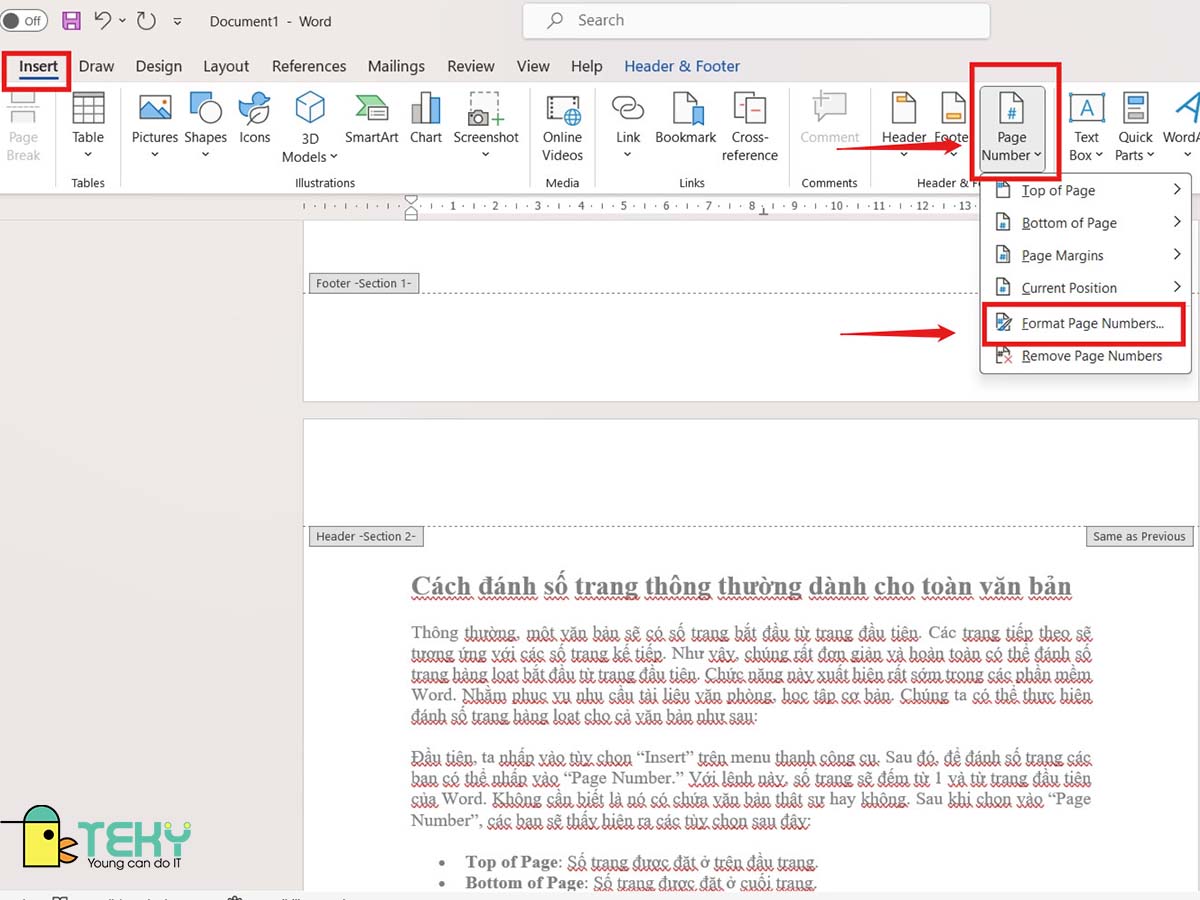Image resolution: width=1200 pixels, height=900 pixels.
Task: Expand the Bottom of Page submenu arrow
Action: tap(1177, 223)
